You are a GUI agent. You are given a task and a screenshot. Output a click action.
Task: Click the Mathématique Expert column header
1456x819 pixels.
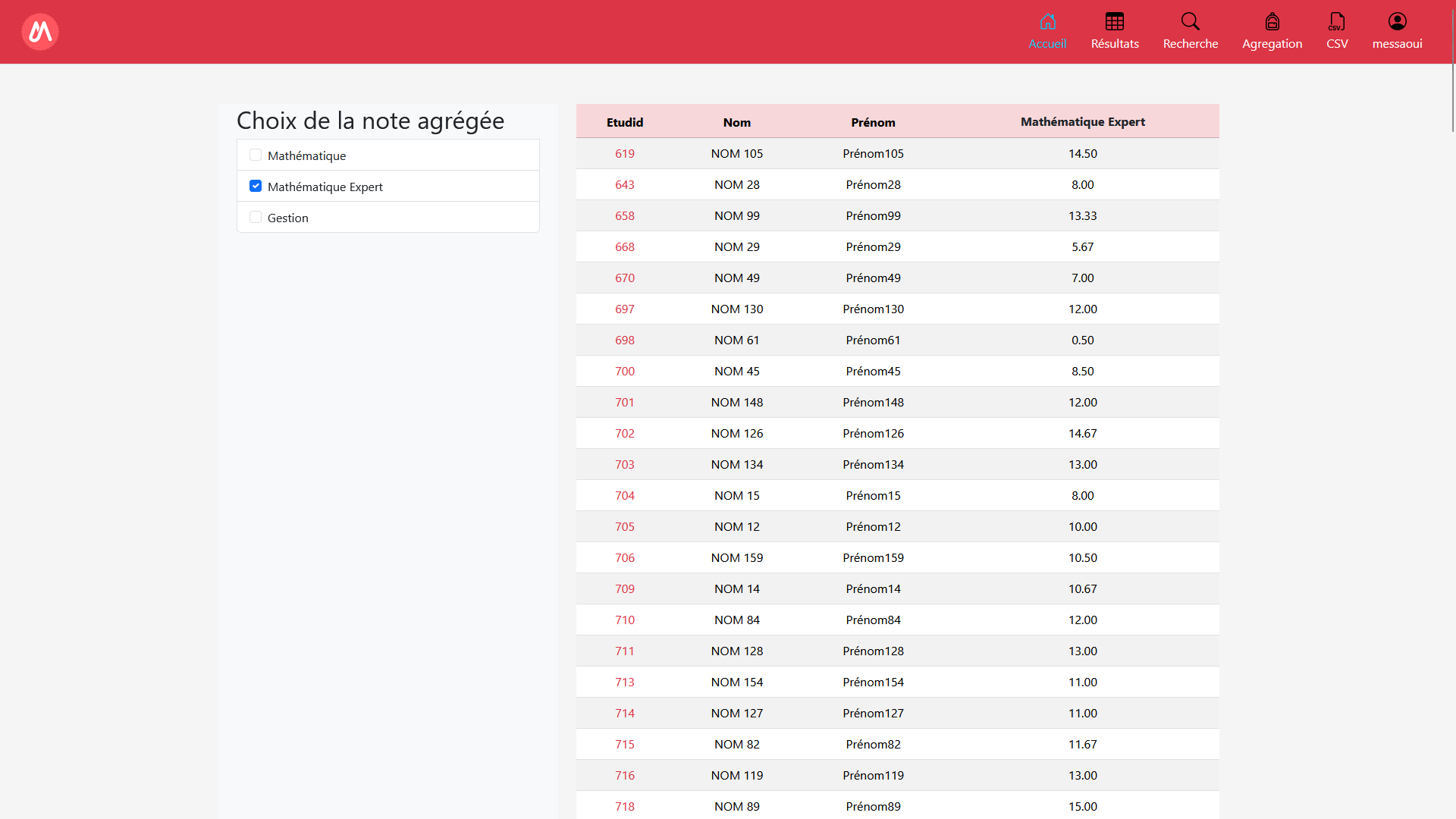coord(1082,122)
